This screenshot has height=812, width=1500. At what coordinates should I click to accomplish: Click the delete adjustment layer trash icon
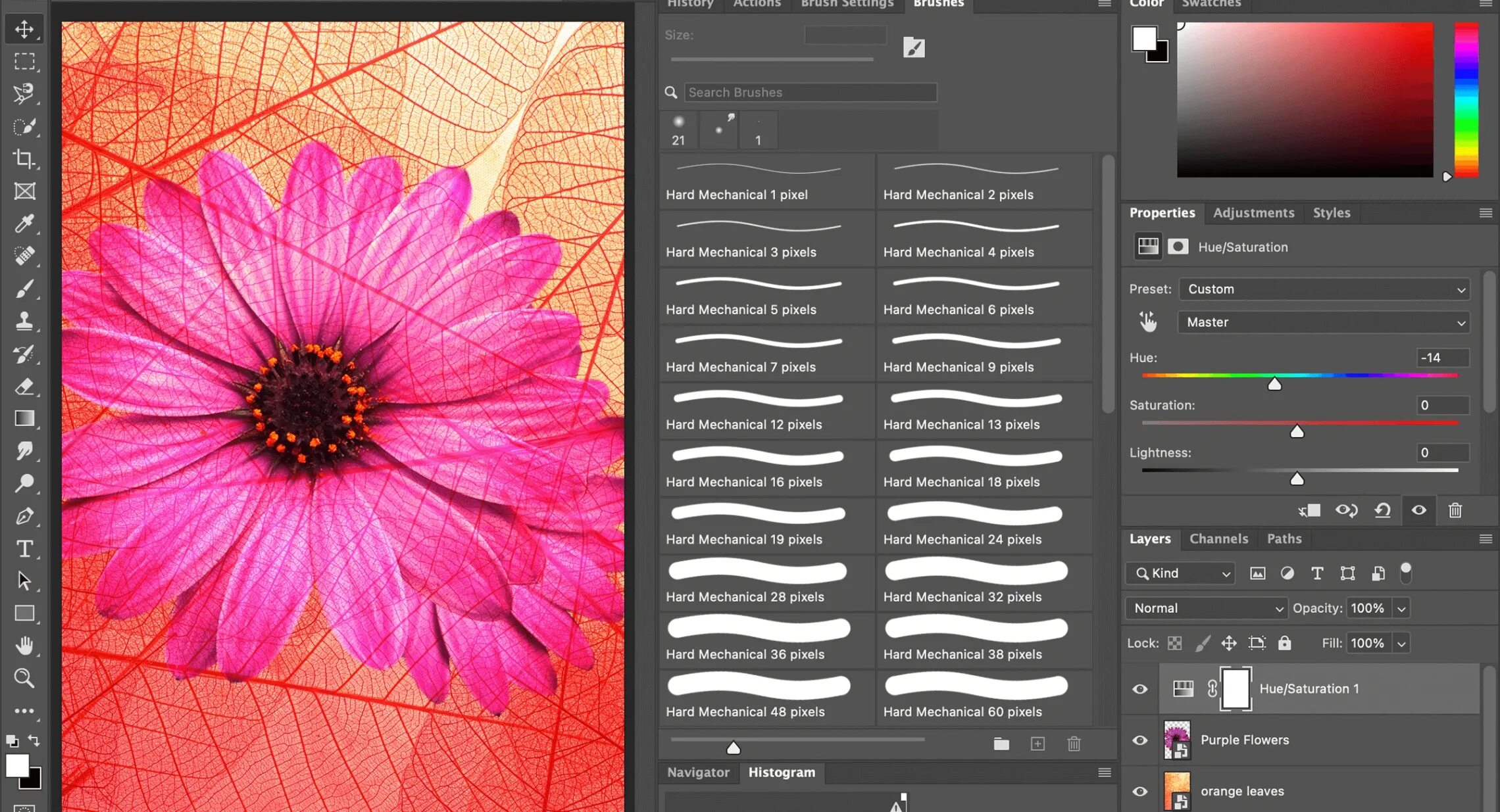pos(1455,510)
